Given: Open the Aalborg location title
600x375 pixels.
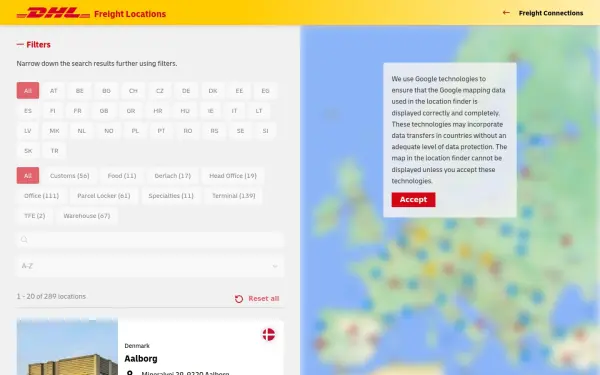Looking at the screenshot, I should (141, 359).
